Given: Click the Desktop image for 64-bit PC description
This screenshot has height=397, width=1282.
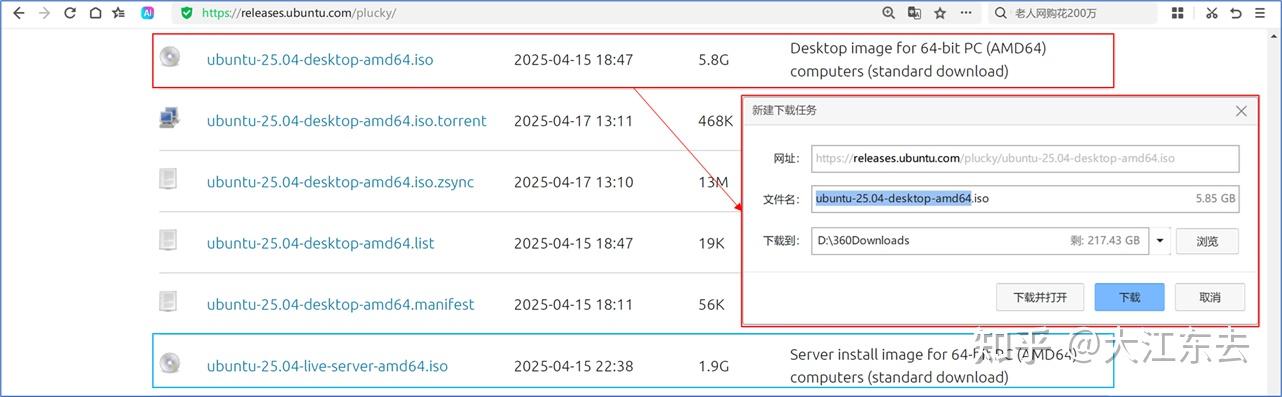Looking at the screenshot, I should pyautogui.click(x=918, y=60).
